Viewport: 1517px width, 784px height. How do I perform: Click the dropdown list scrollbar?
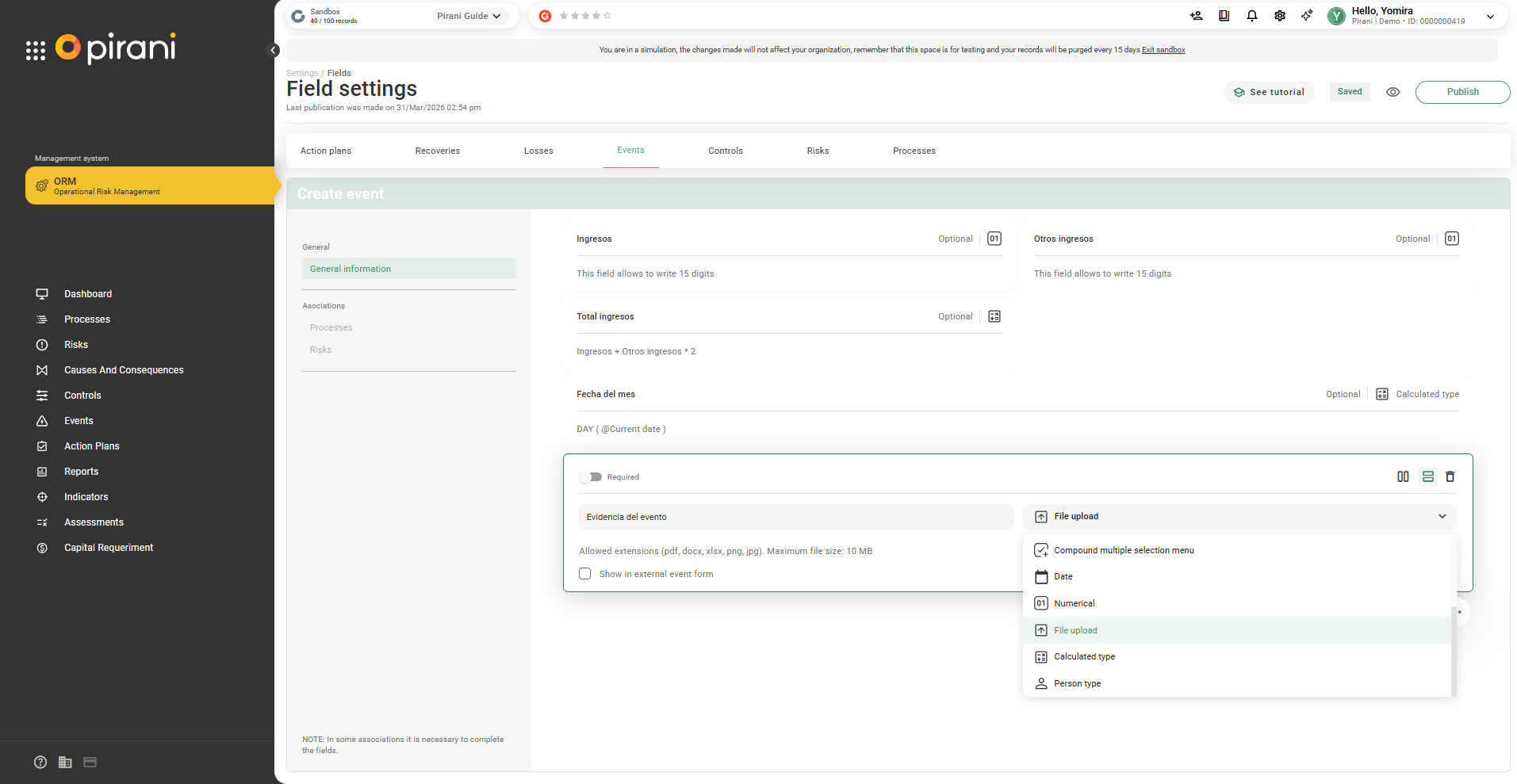click(x=1453, y=650)
